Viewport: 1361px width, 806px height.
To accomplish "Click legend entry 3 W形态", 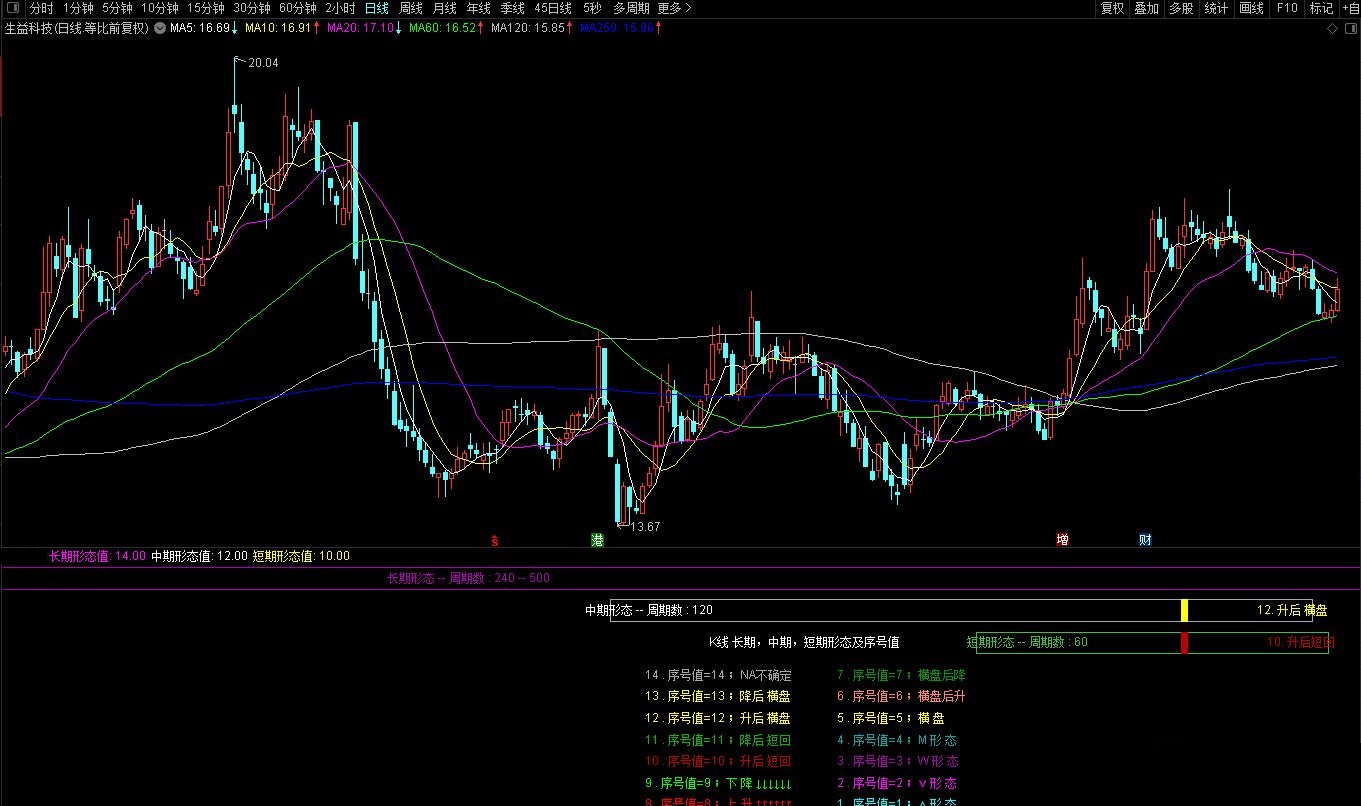I will click(x=897, y=762).
